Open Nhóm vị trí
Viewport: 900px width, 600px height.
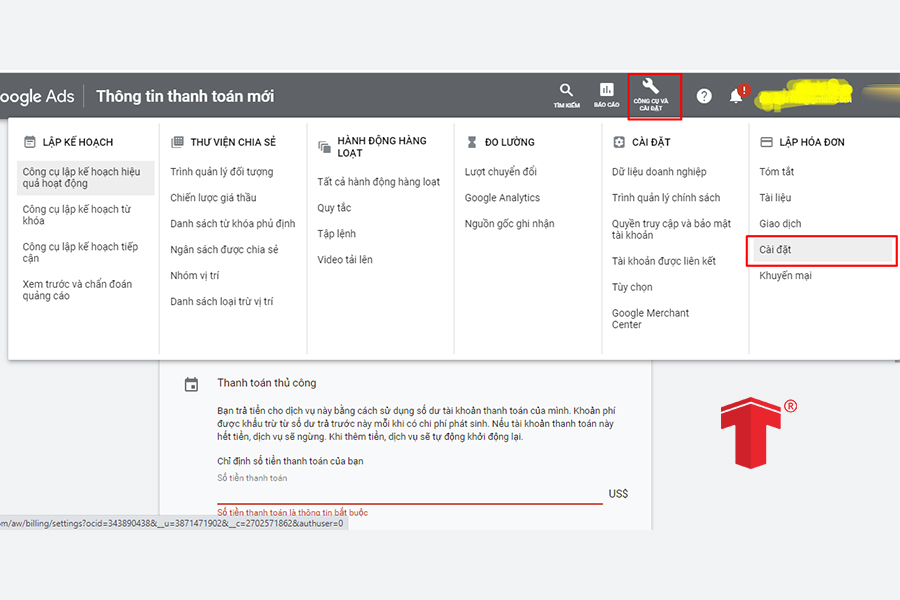195,276
